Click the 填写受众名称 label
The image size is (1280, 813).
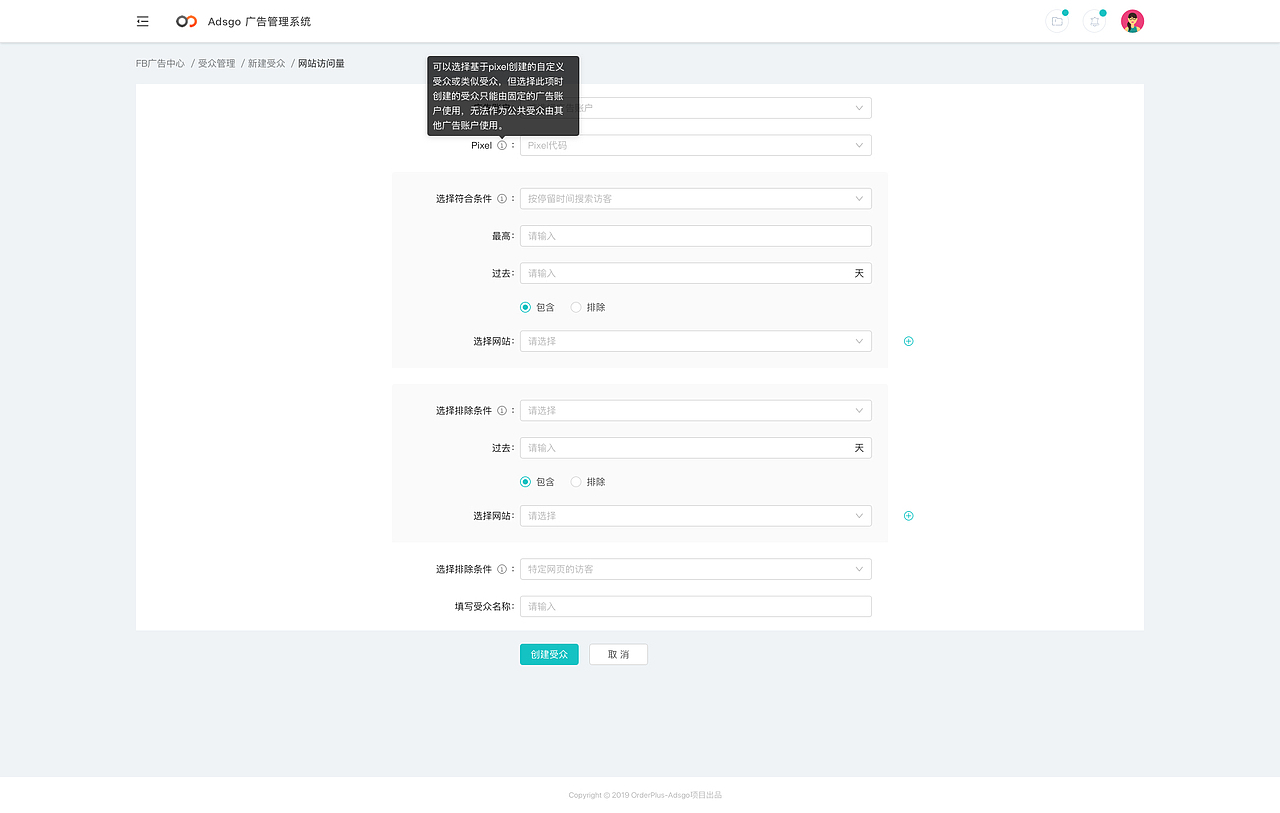point(484,606)
